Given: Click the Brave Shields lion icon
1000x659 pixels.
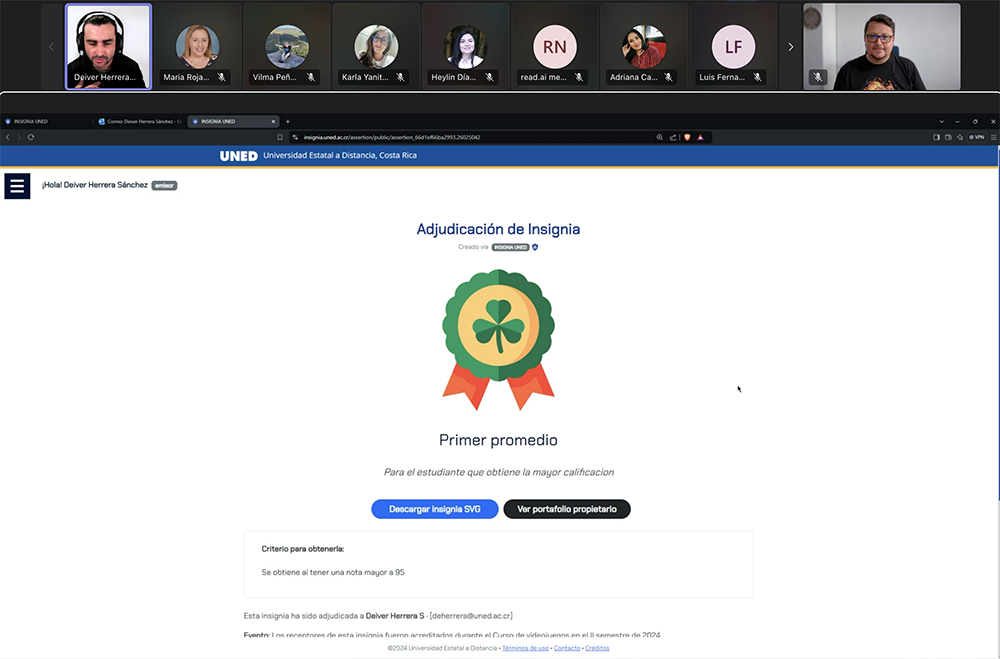Looking at the screenshot, I should [687, 137].
